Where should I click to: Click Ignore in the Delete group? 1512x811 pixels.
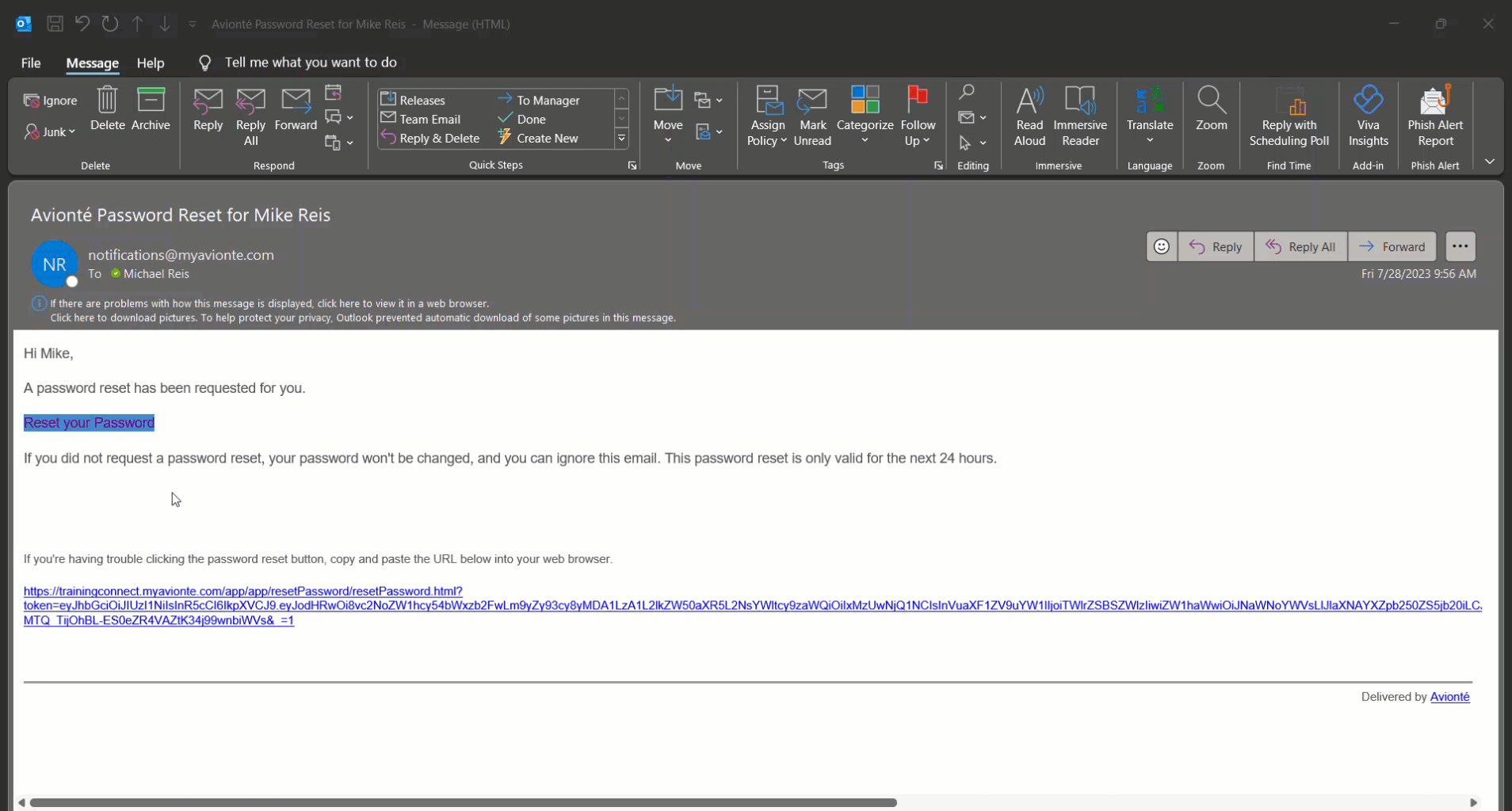coord(51,101)
